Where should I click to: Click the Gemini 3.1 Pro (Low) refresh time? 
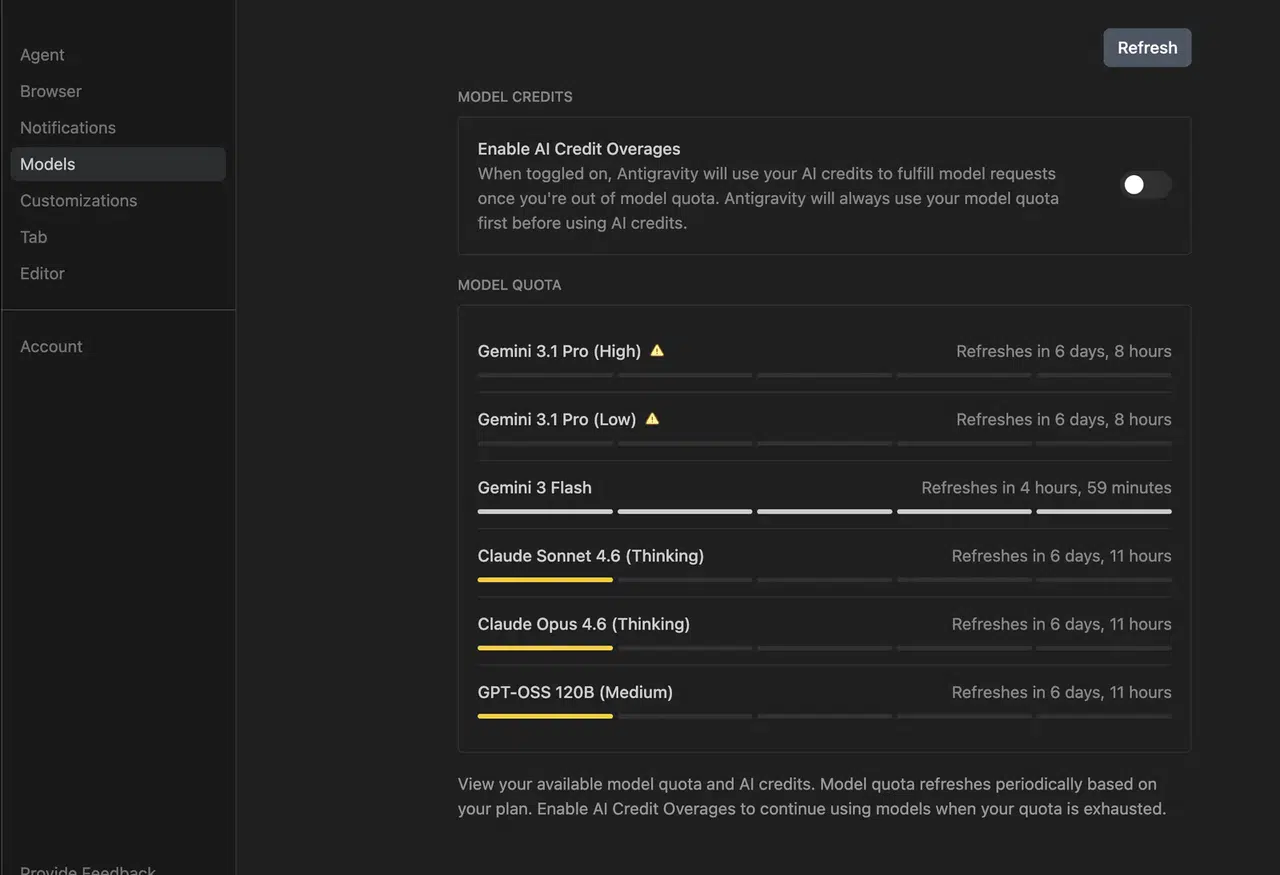click(x=1064, y=419)
